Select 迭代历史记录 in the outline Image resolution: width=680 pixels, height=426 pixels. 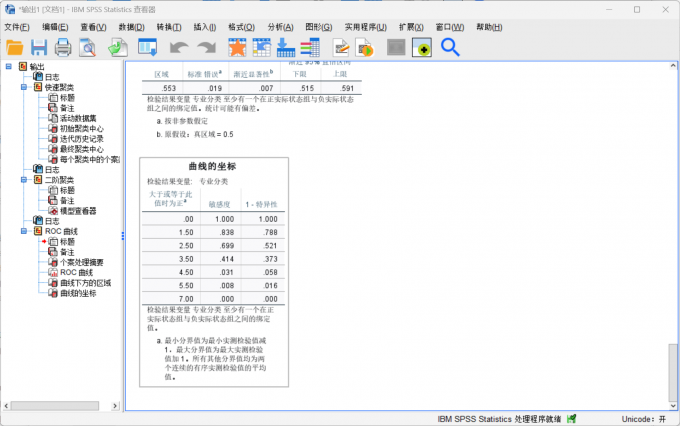coord(82,139)
